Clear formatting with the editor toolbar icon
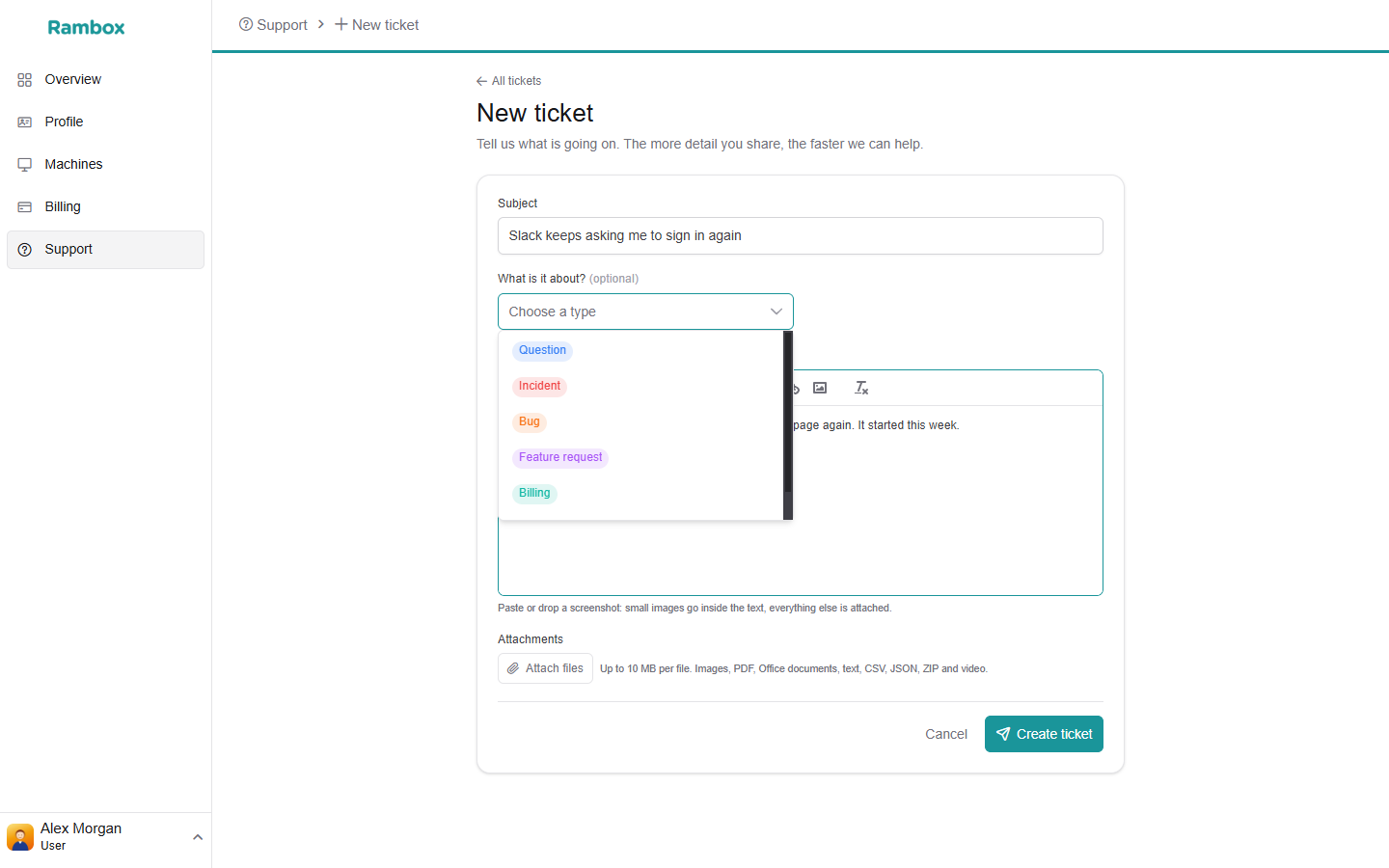Image resolution: width=1389 pixels, height=868 pixels. click(861, 388)
